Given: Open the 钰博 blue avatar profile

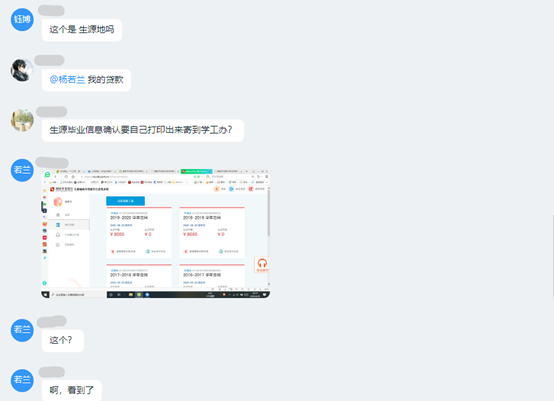Looking at the screenshot, I should click(x=22, y=19).
